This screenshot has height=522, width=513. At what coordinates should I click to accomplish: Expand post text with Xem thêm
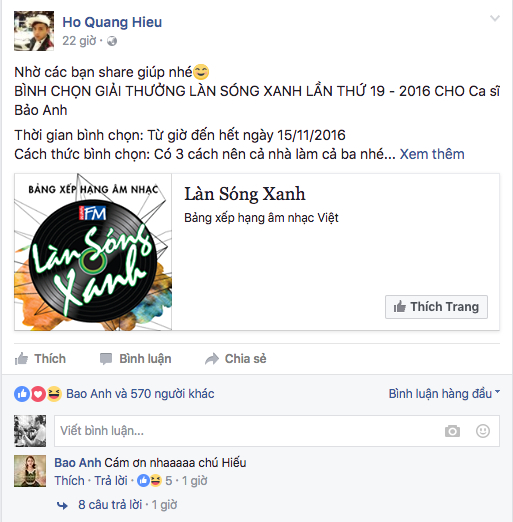coord(432,154)
